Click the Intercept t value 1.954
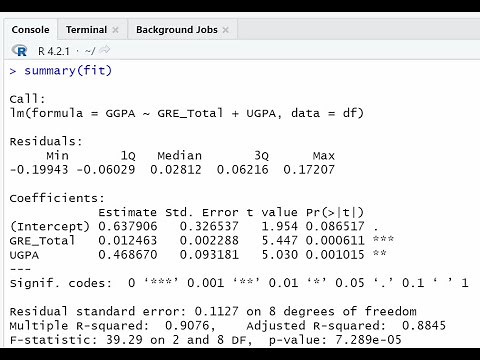The height and width of the screenshot is (360, 480). click(x=280, y=226)
